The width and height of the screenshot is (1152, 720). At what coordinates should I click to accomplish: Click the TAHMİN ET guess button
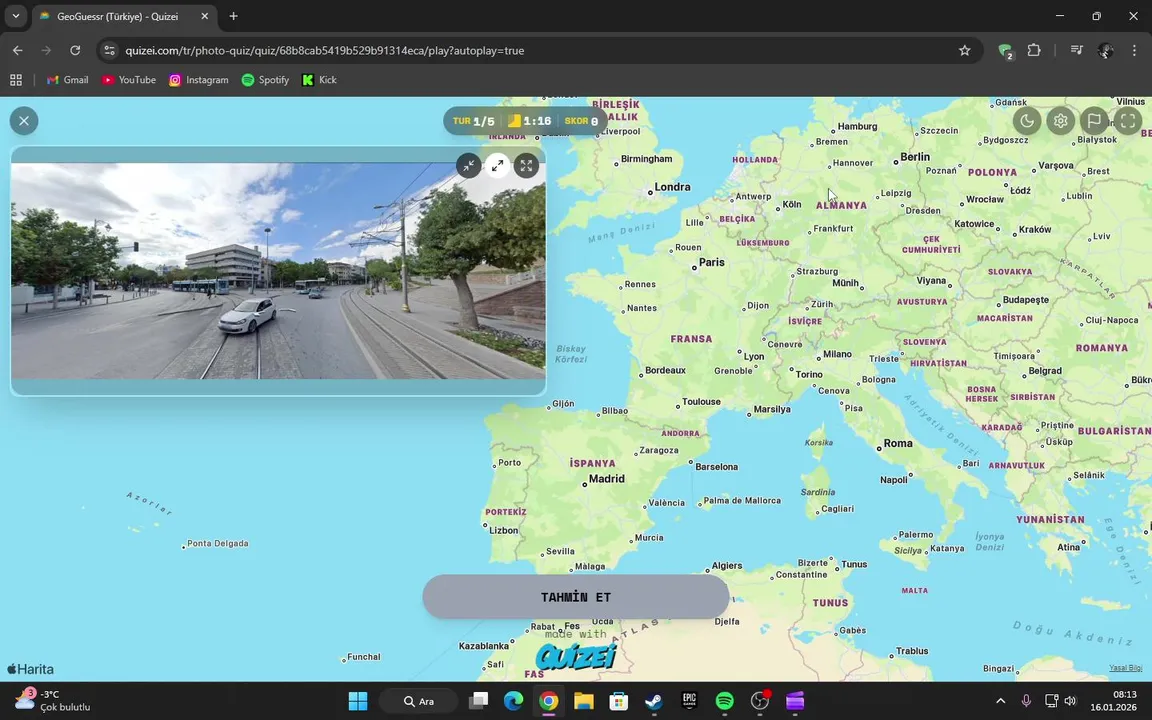pyautogui.click(x=575, y=597)
